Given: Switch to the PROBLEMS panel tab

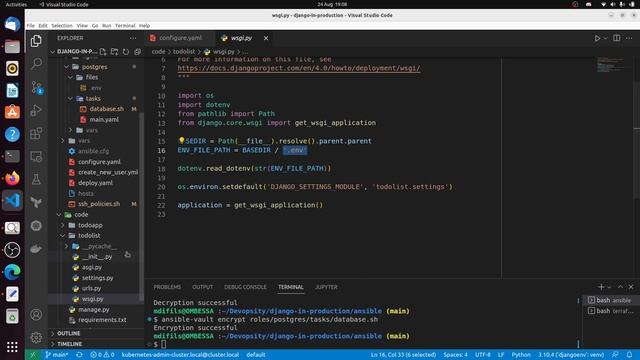Looking at the screenshot, I should click(x=167, y=287).
